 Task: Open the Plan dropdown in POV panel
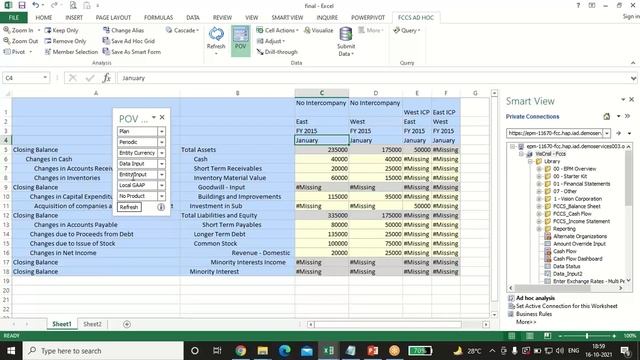tap(162, 131)
